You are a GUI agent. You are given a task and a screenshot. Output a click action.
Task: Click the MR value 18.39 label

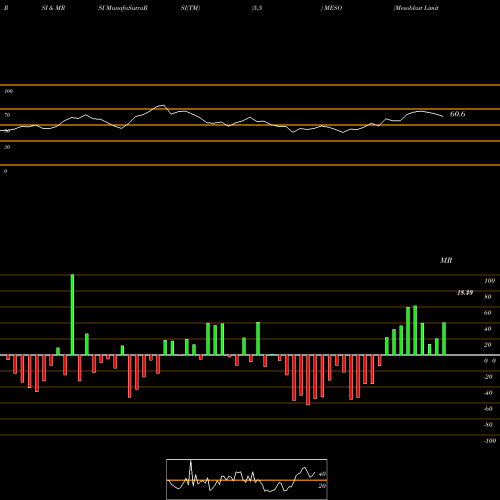pos(465,293)
